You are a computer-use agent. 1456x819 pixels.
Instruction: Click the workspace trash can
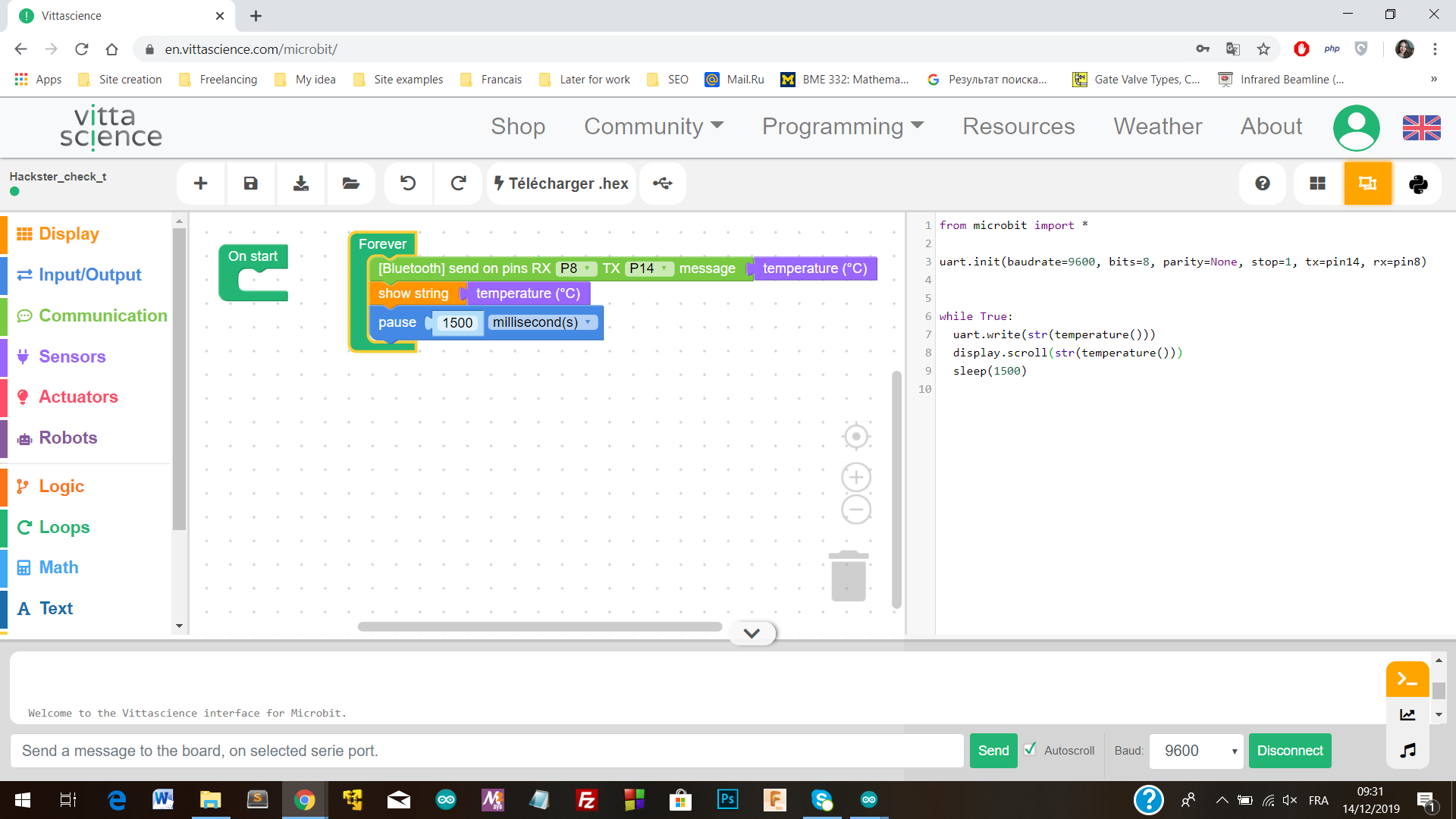pyautogui.click(x=848, y=576)
